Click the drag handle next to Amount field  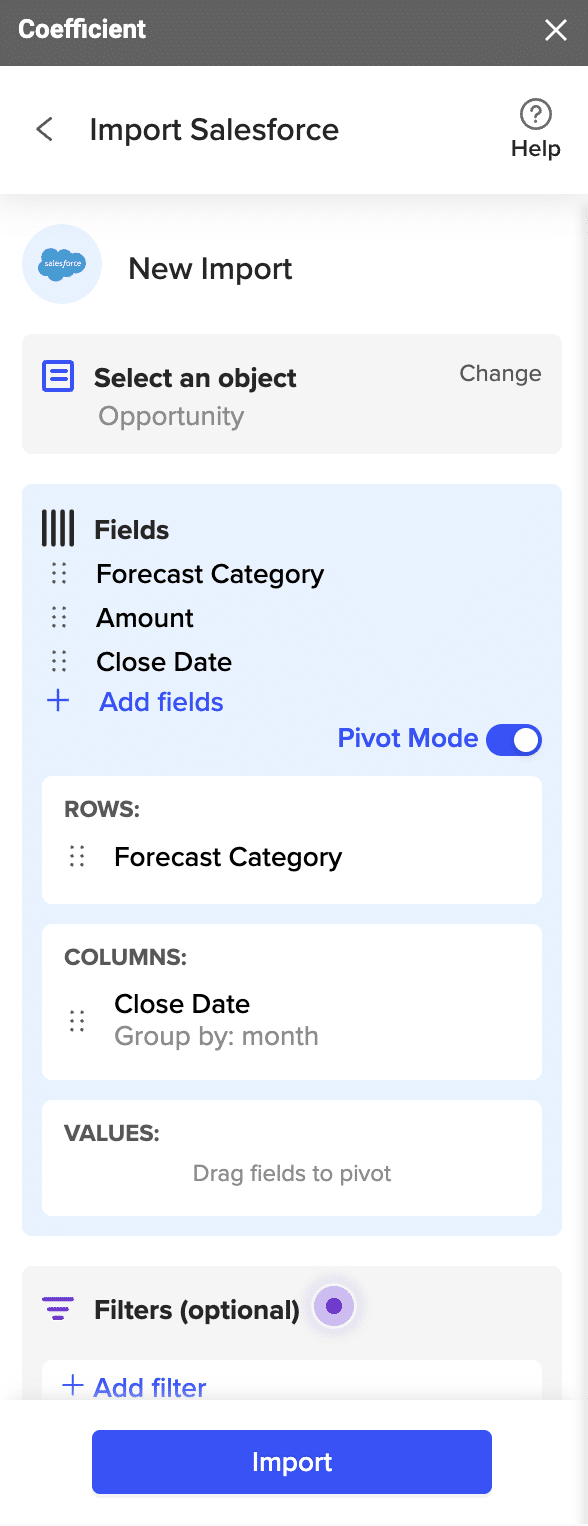click(x=59, y=618)
